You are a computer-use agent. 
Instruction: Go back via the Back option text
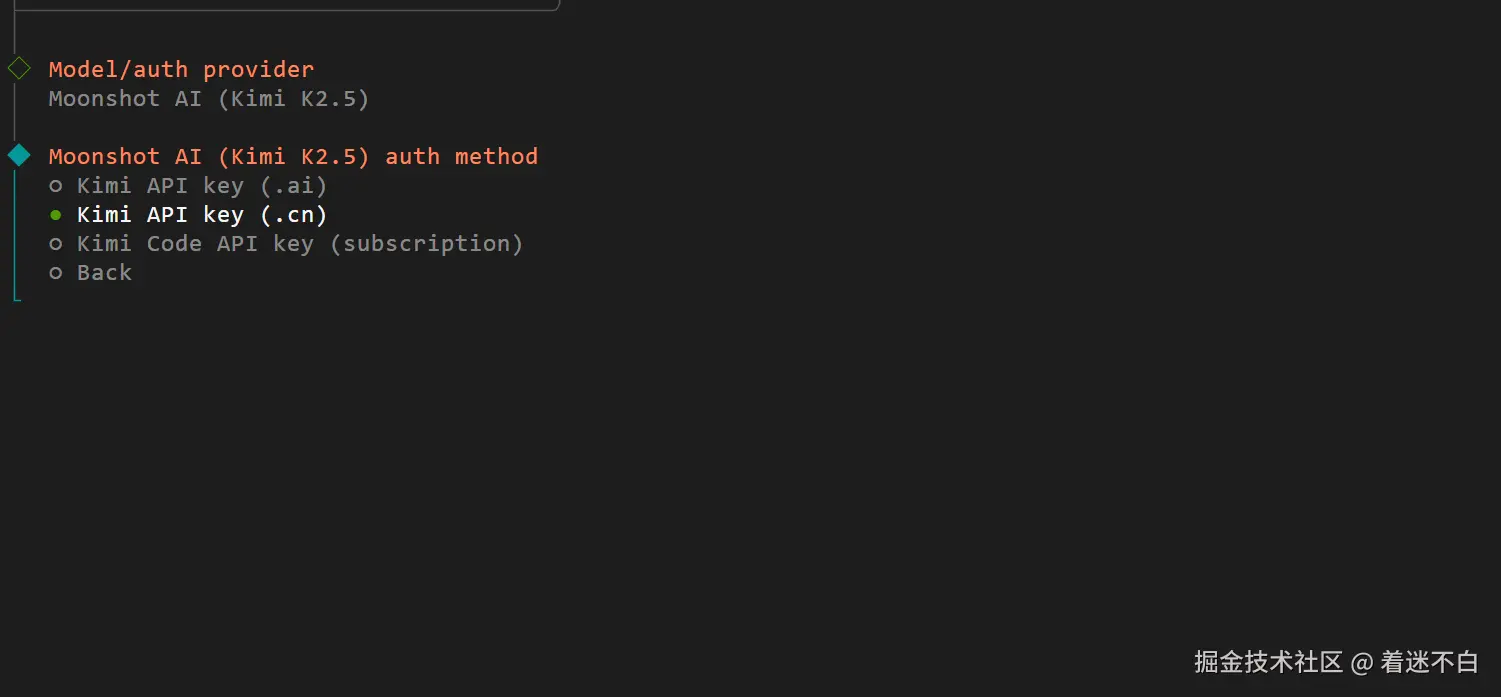pos(104,273)
